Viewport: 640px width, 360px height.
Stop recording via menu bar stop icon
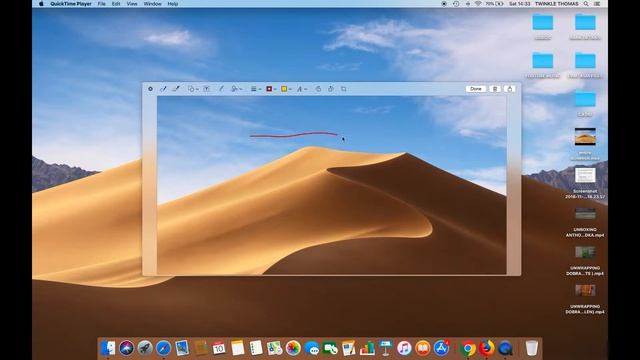coord(444,4)
